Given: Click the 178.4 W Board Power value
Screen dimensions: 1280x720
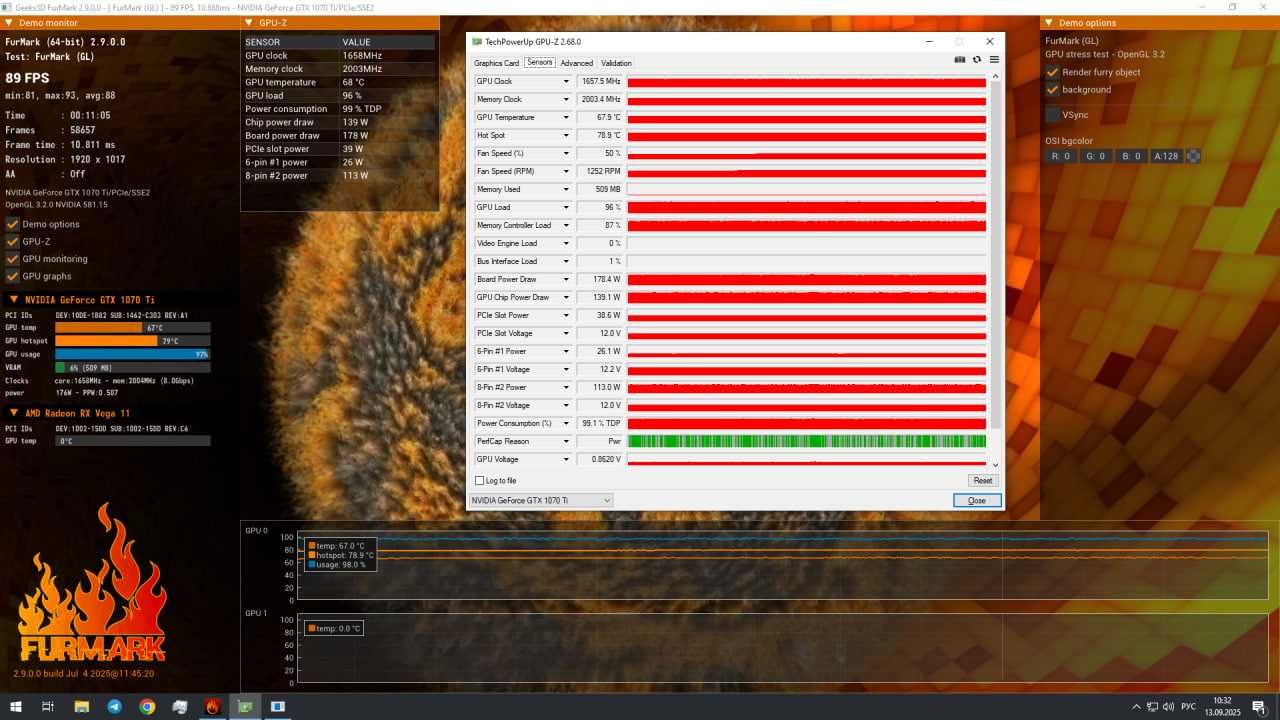Looking at the screenshot, I should pos(600,279).
